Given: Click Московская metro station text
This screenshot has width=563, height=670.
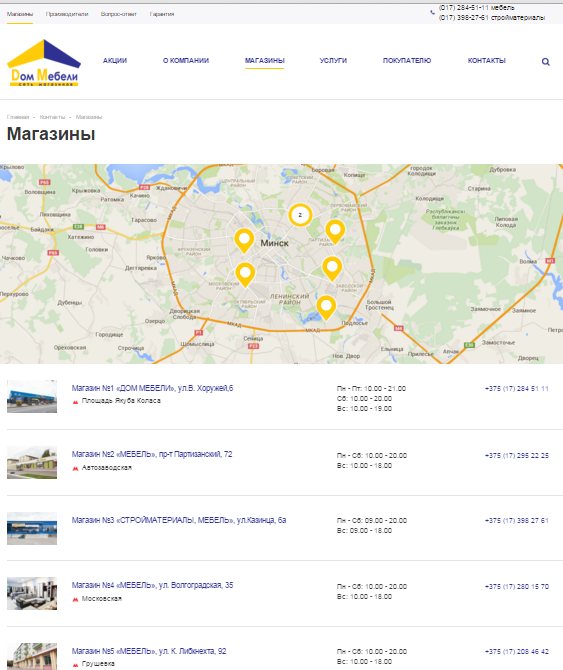Looking at the screenshot, I should (x=102, y=599).
